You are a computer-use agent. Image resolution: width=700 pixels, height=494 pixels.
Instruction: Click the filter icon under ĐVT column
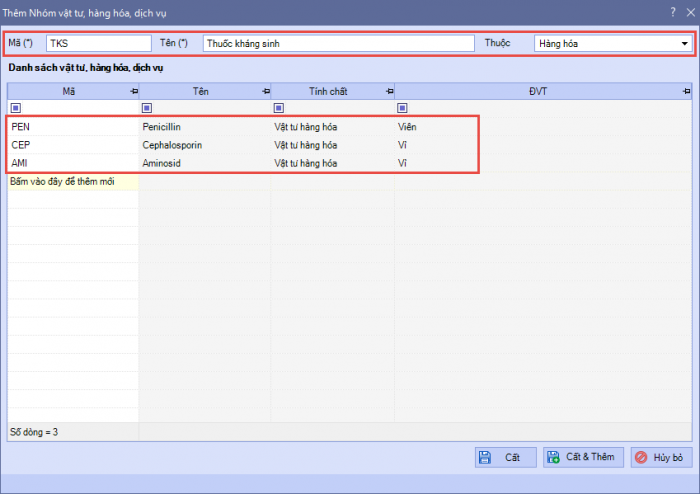coord(402,108)
